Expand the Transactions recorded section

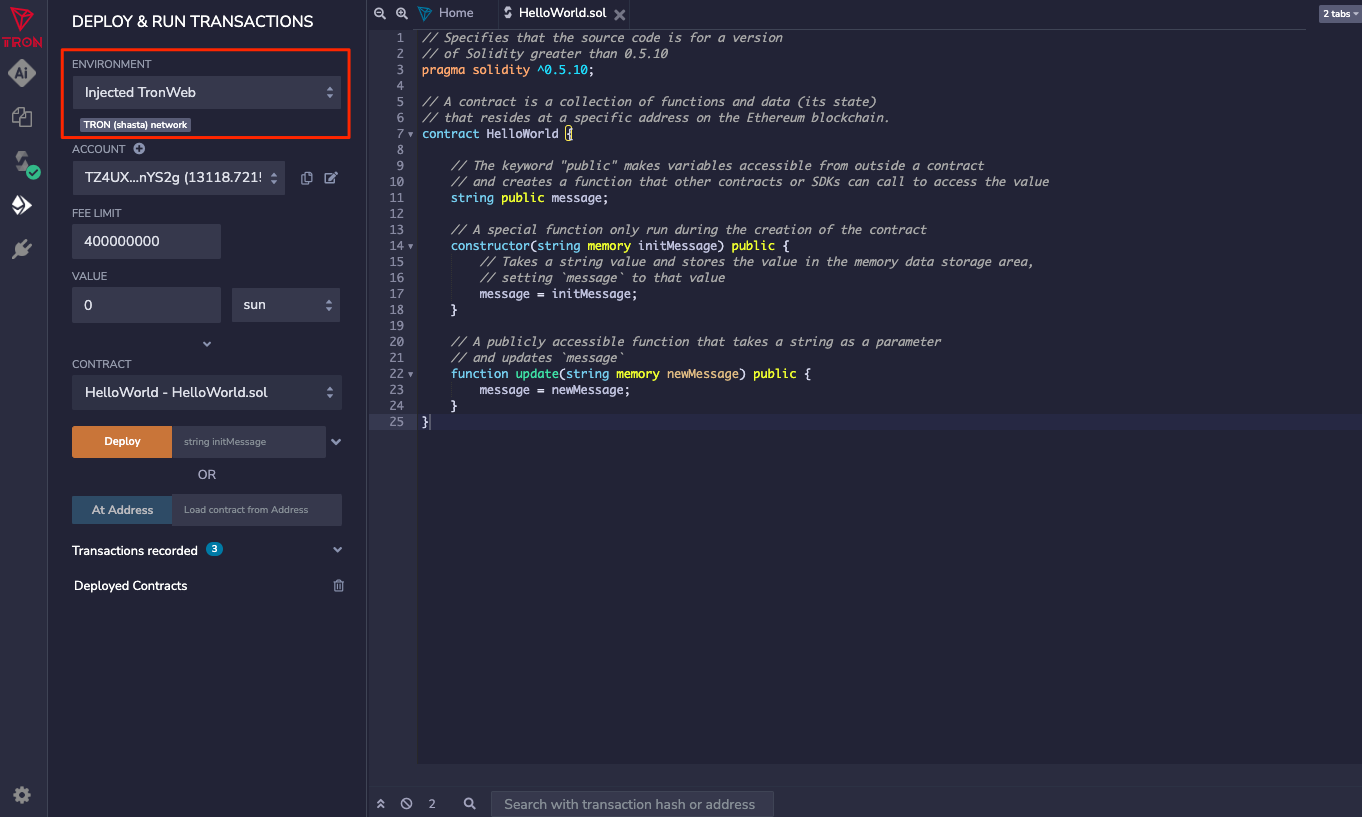click(x=337, y=550)
